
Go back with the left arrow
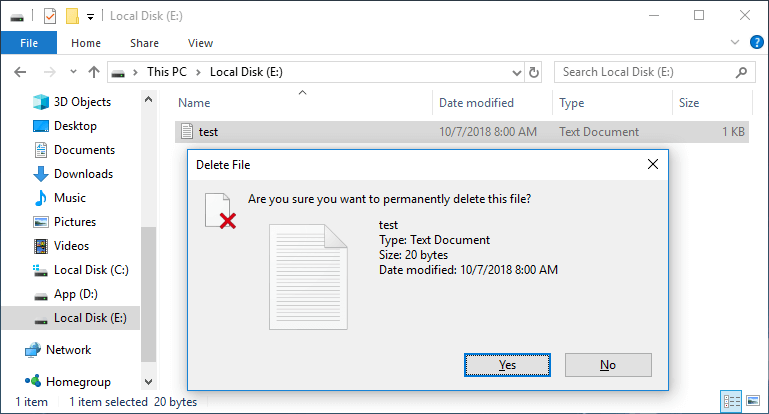click(x=20, y=73)
